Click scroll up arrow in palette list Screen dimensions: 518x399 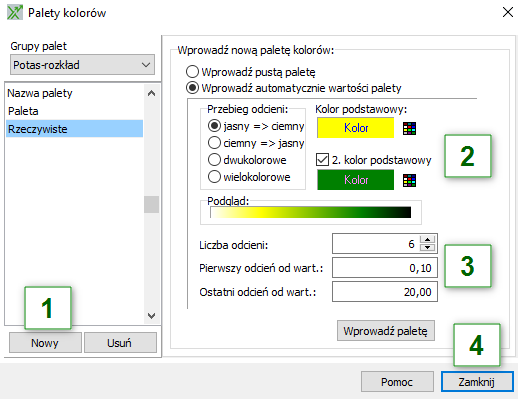(151, 93)
